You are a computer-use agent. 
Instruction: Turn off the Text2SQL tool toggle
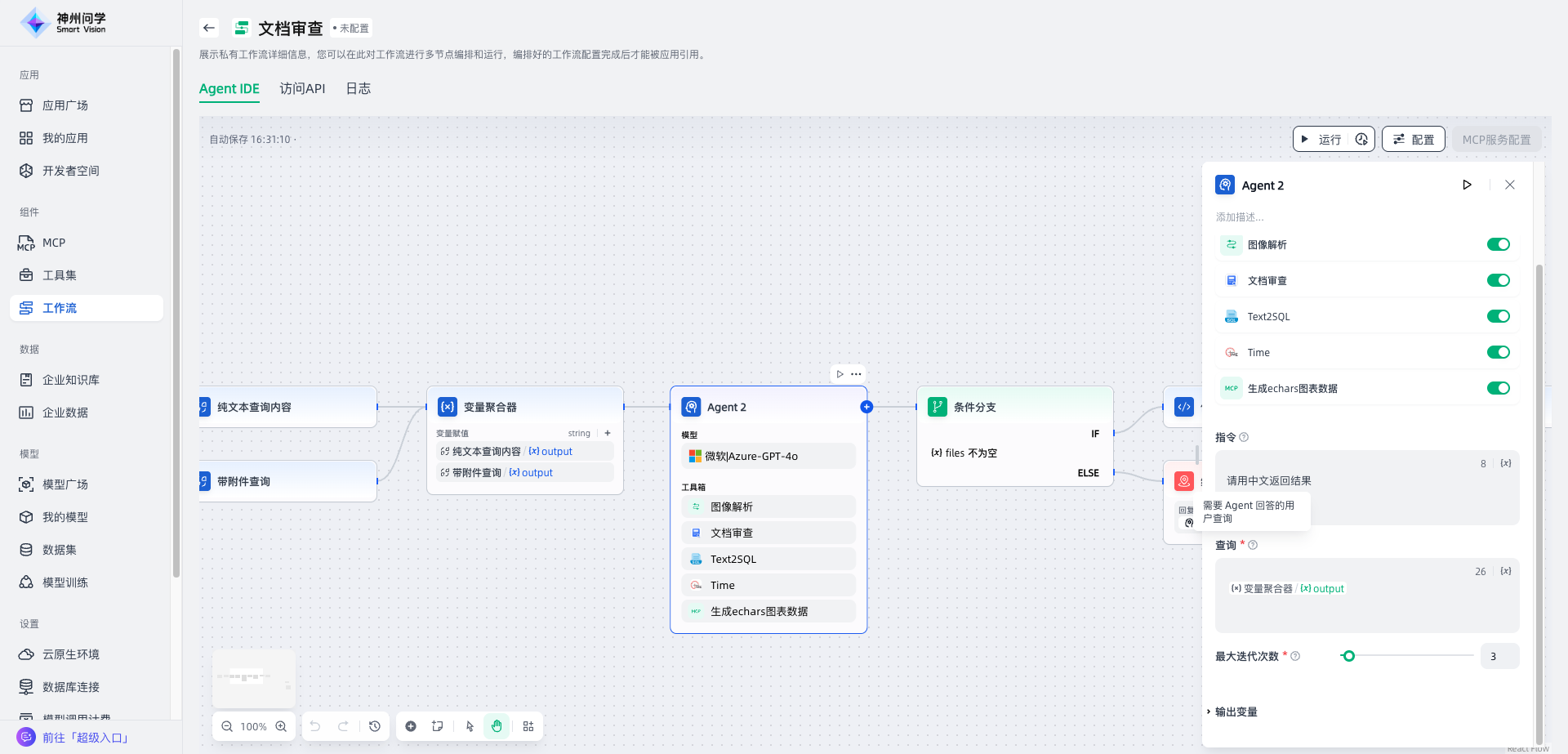point(1498,316)
